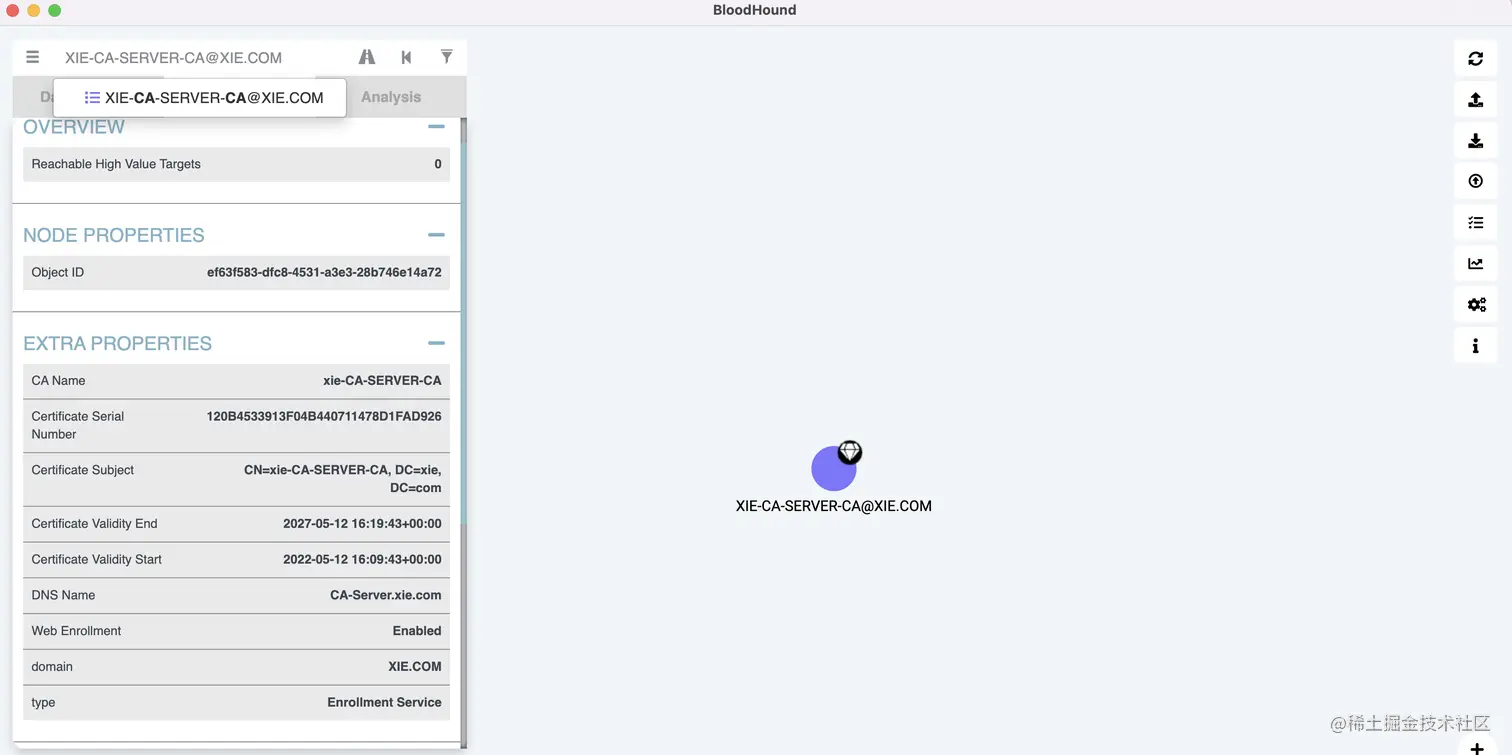Click the back arrow icon

tap(406, 57)
